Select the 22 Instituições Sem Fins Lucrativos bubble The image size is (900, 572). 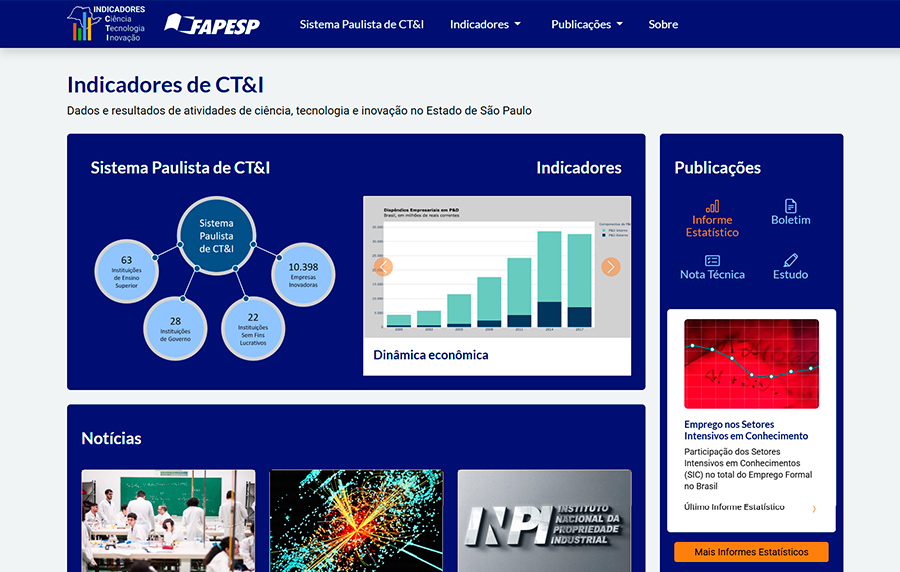(253, 329)
